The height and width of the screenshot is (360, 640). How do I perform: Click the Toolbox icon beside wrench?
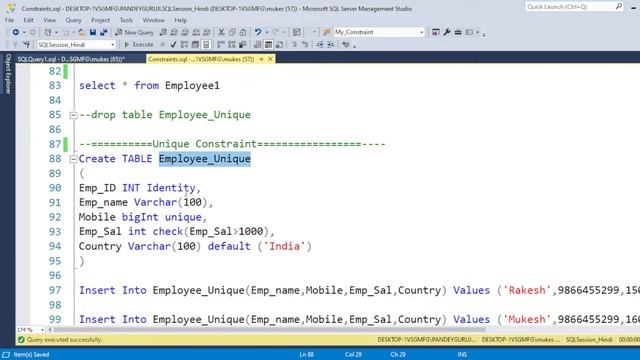click(x=458, y=32)
